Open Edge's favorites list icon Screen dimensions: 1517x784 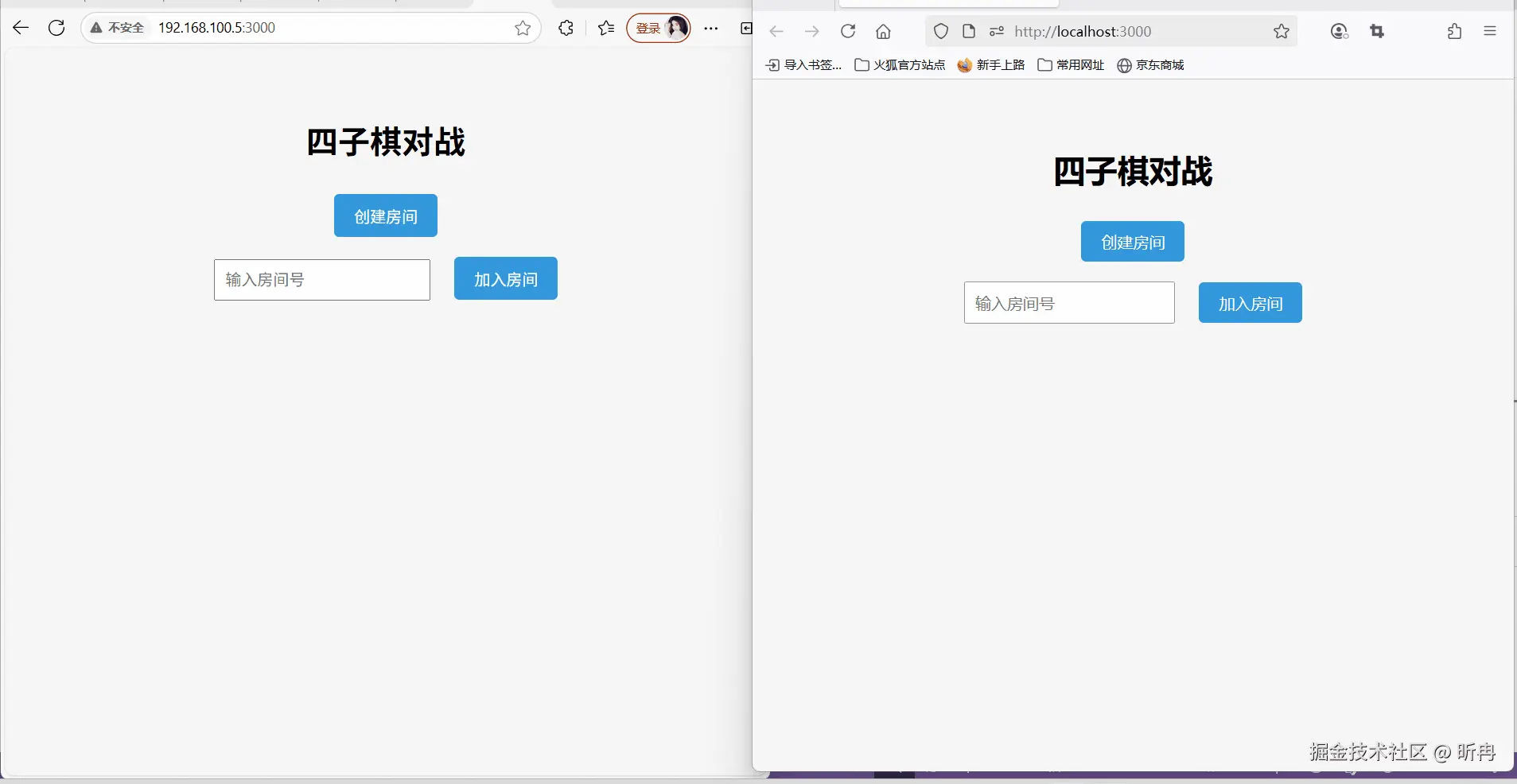606,28
